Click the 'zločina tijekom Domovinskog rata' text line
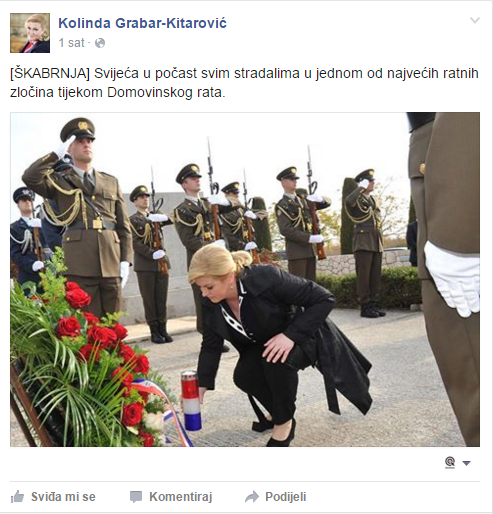Screen dimensions: 493x514 [x=118, y=92]
